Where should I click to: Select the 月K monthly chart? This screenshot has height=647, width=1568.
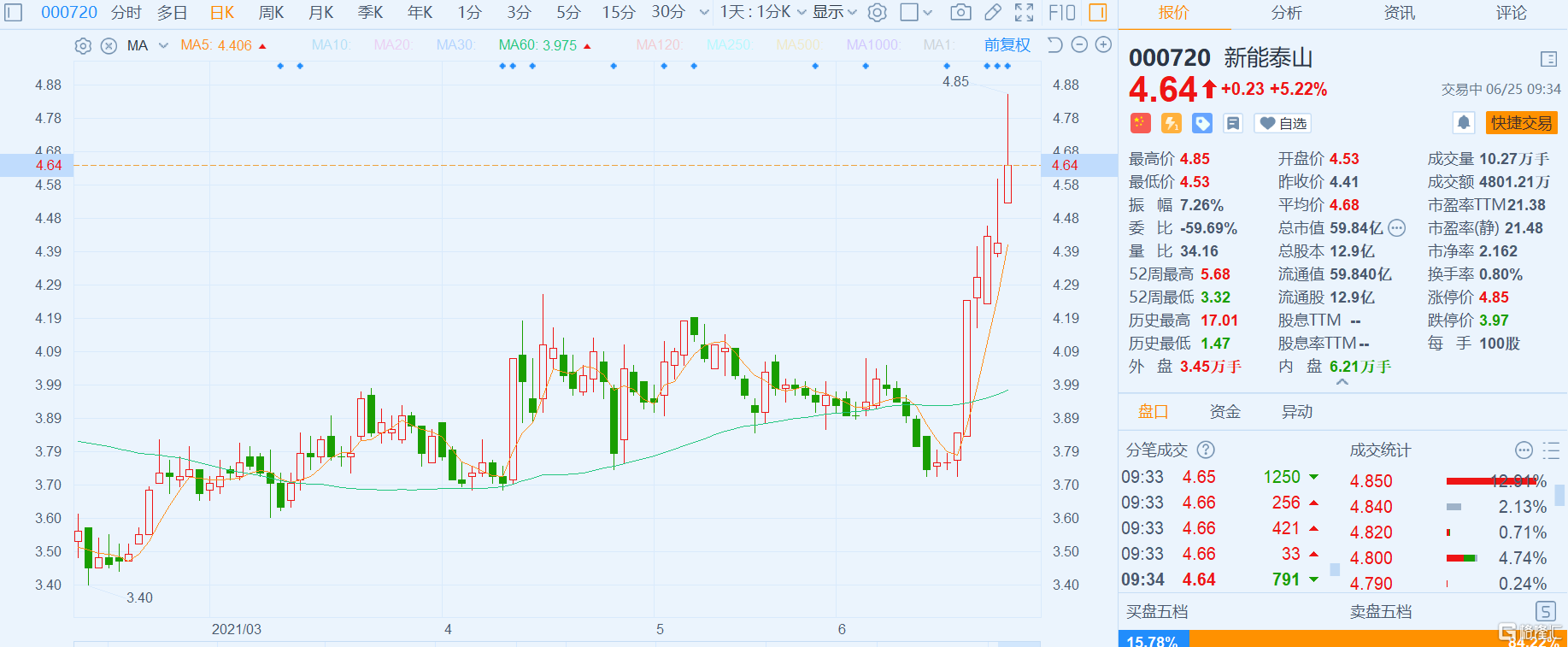tap(321, 12)
